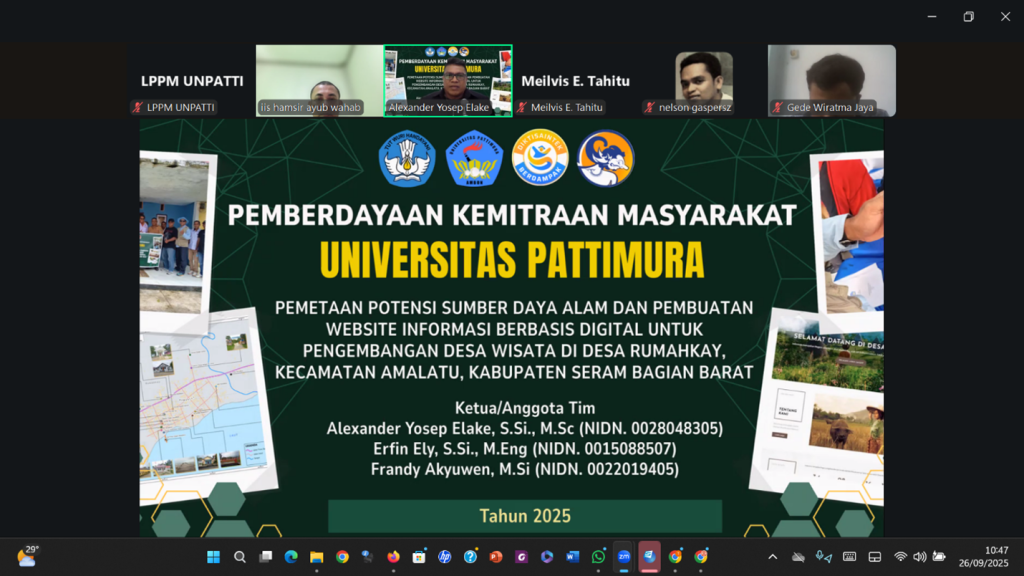Click the LPPM UNPATTI participant tile

(x=191, y=81)
